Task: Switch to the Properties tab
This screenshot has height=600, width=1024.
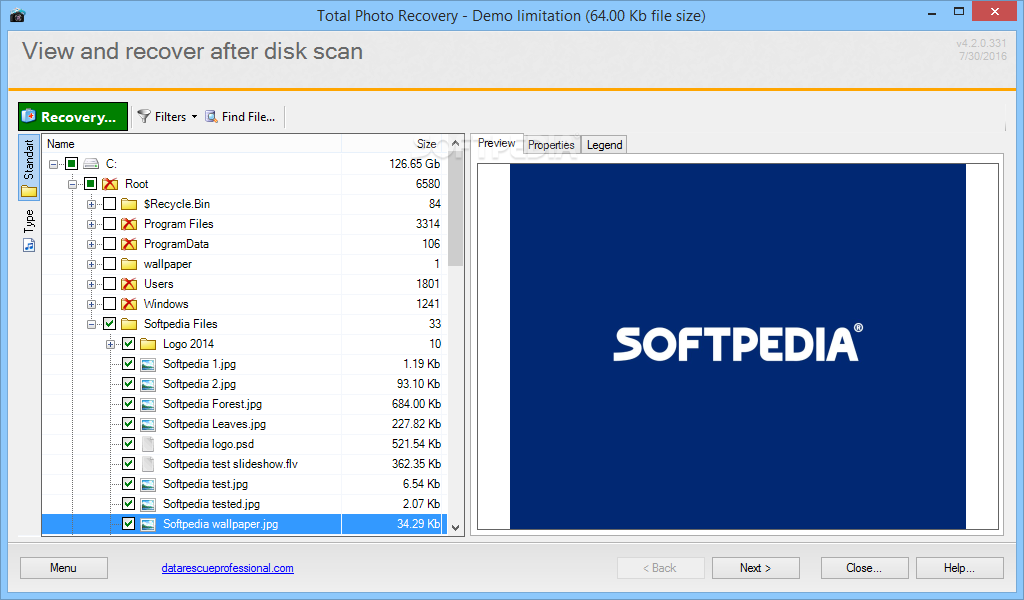Action: pyautogui.click(x=551, y=145)
